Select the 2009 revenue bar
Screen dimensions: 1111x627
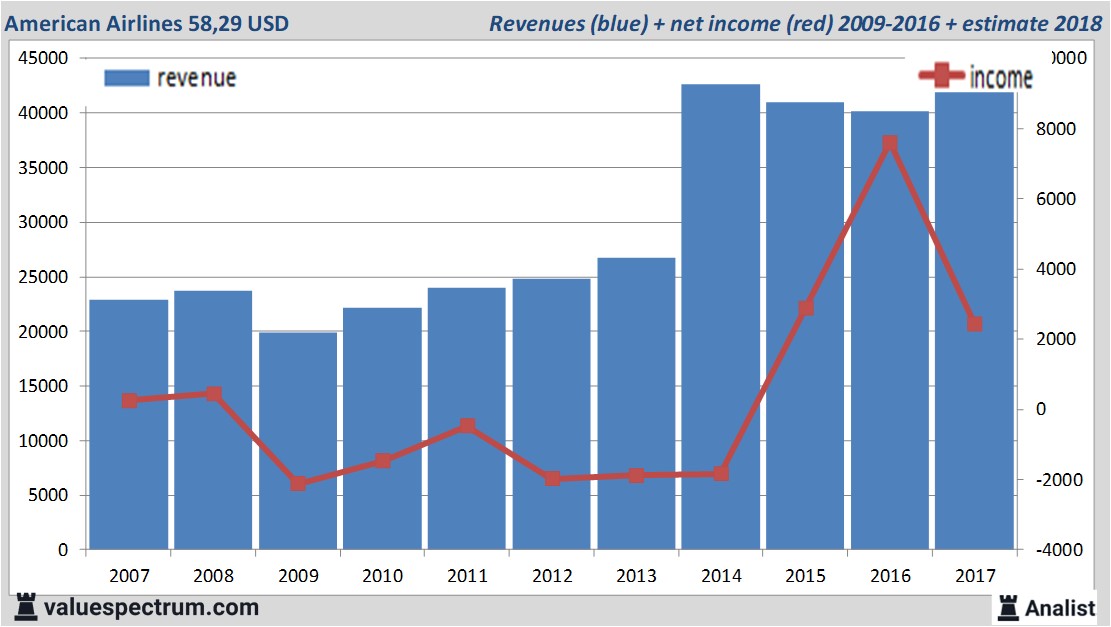pyautogui.click(x=298, y=440)
